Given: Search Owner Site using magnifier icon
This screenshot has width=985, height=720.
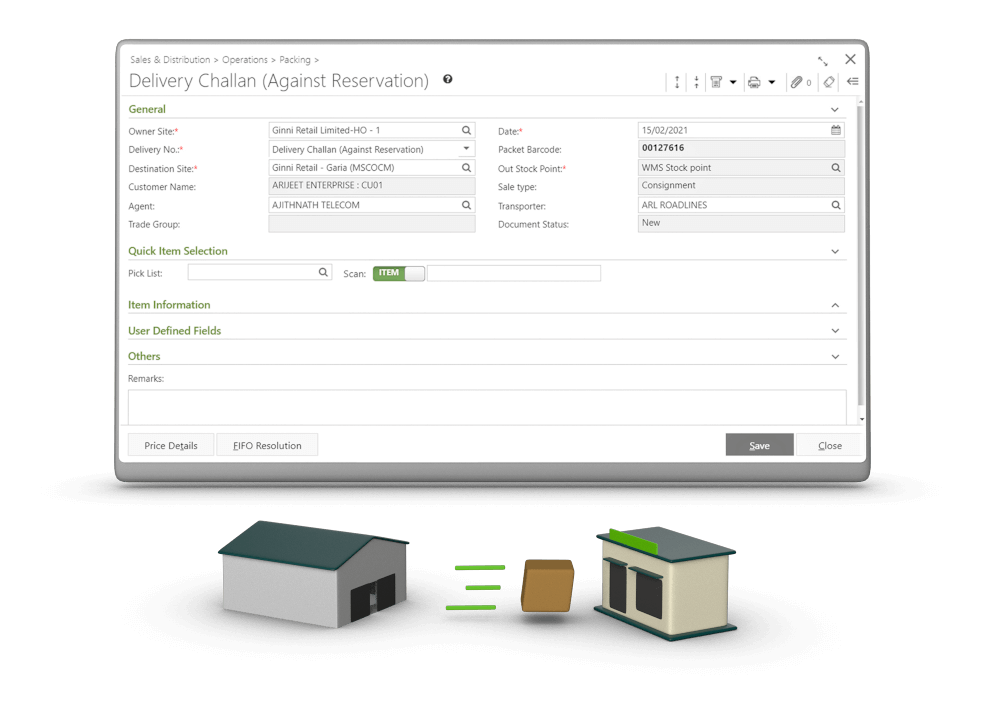Looking at the screenshot, I should pos(466,130).
